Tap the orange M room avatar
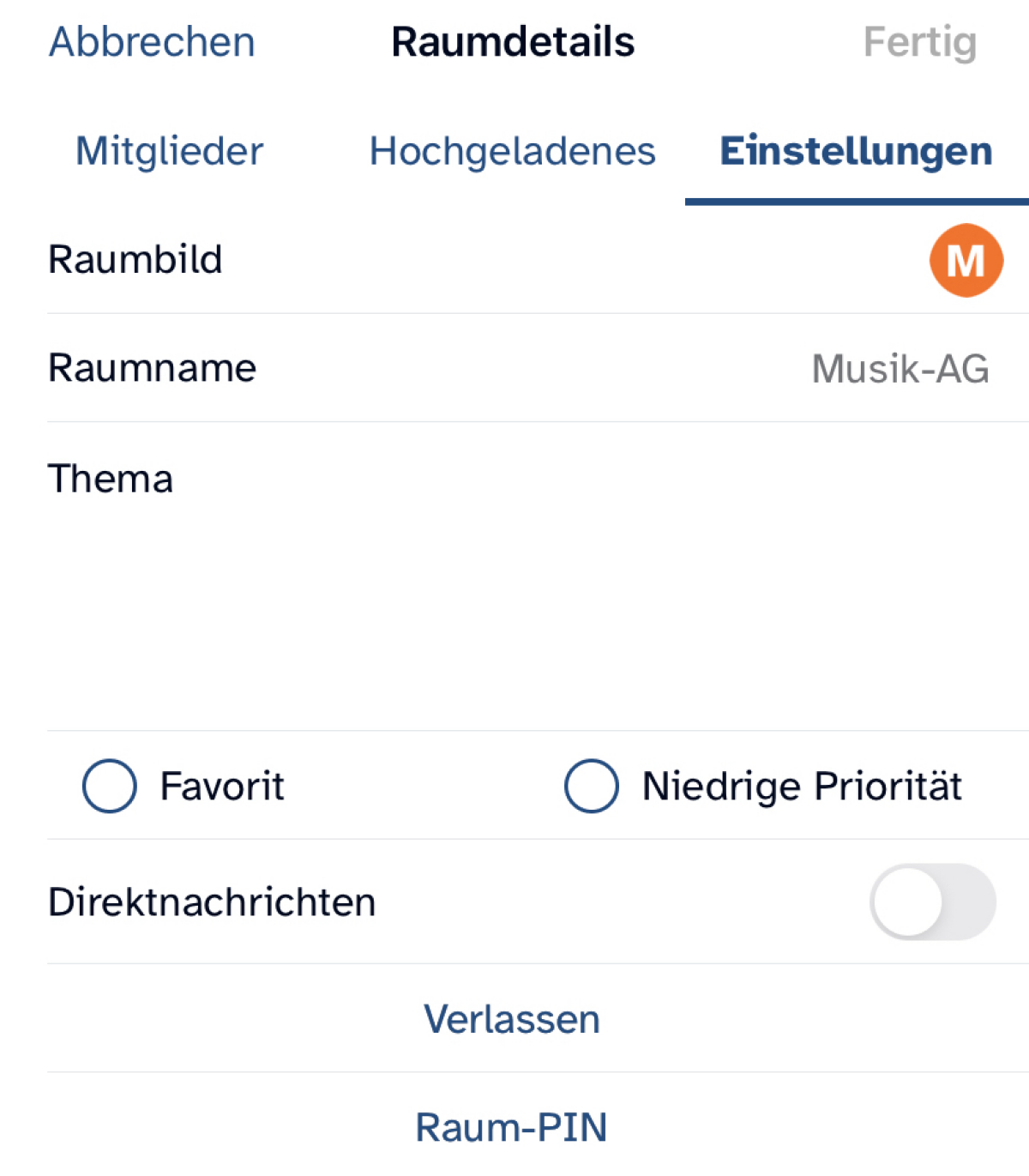1029x1176 pixels. tap(966, 261)
